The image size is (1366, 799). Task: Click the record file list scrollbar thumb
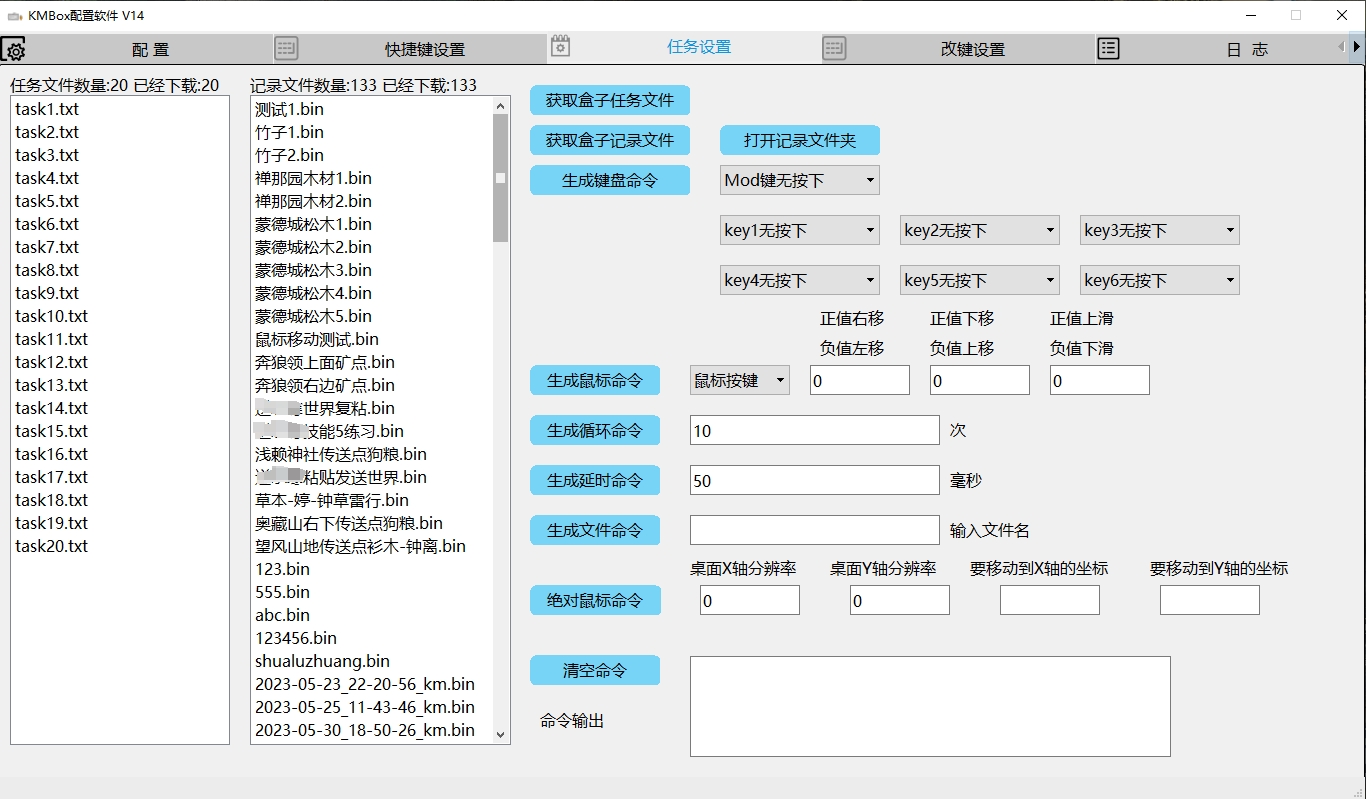coord(501,178)
